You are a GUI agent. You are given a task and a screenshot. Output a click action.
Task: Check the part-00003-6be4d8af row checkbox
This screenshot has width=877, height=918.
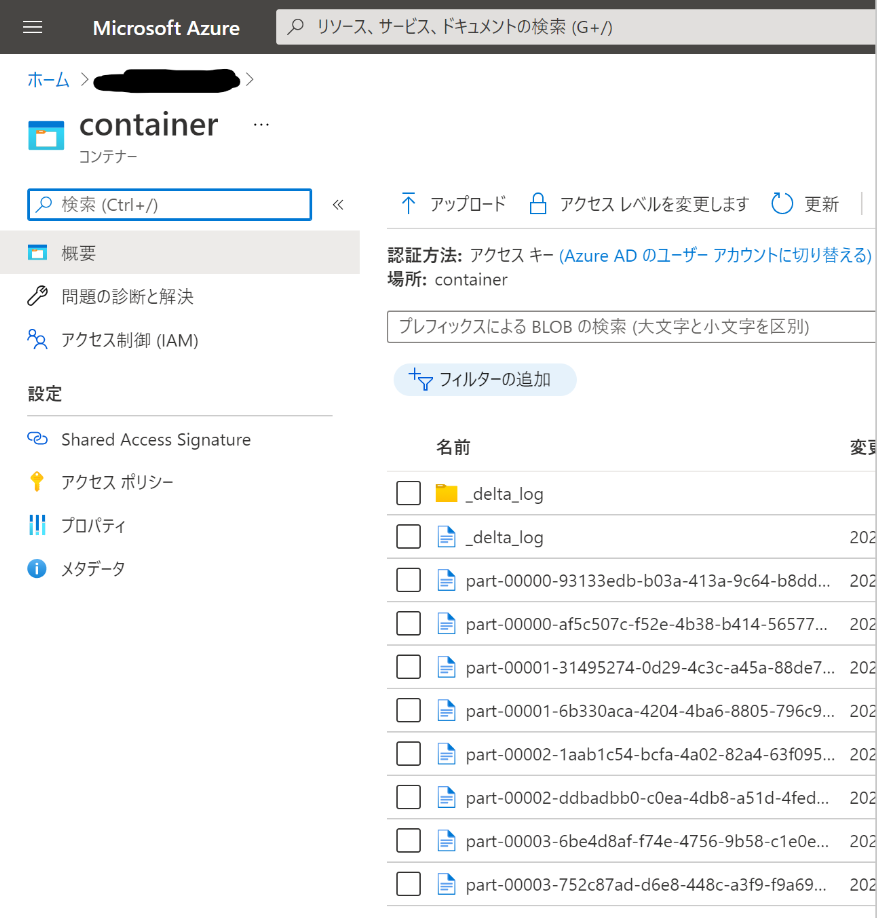(x=408, y=841)
